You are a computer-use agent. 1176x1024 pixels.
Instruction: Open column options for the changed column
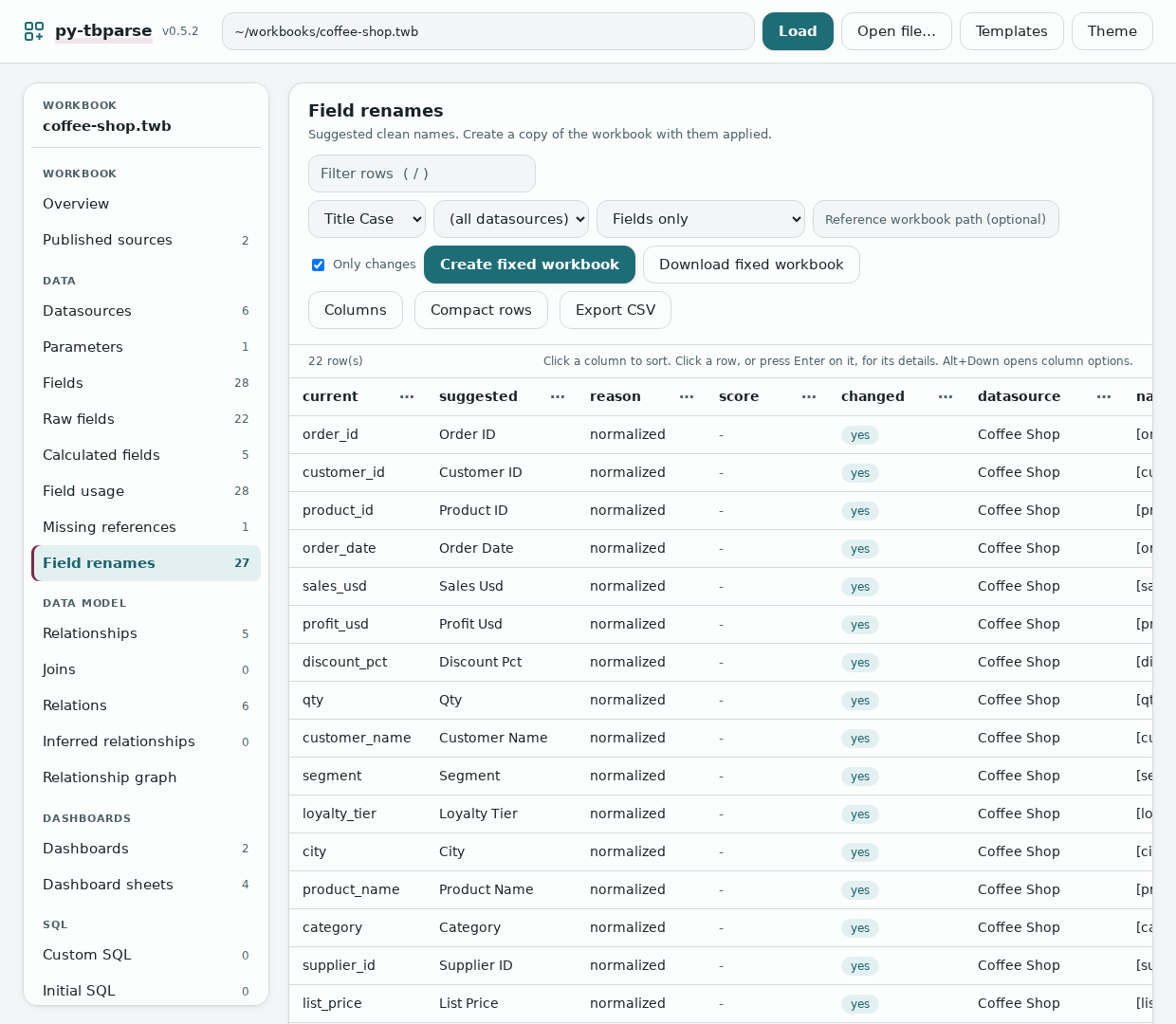click(x=946, y=396)
